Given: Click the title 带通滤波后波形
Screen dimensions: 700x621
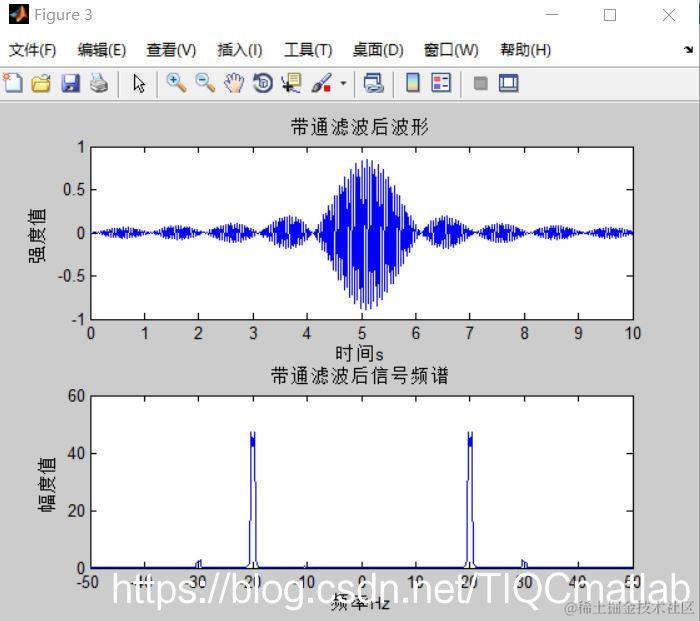Looking at the screenshot, I should [360, 127].
